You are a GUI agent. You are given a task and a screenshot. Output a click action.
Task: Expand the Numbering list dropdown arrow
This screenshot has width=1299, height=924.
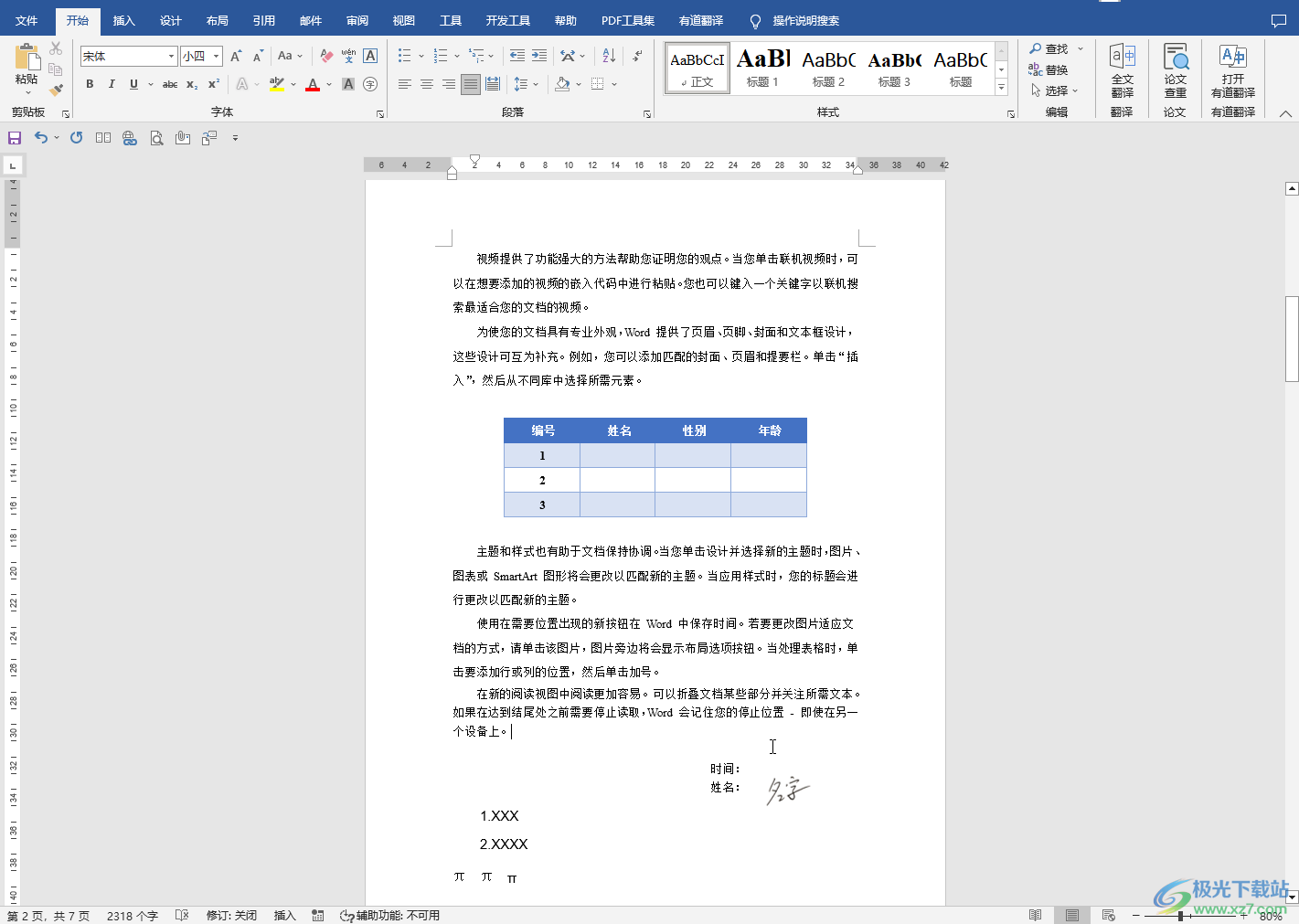(x=456, y=57)
